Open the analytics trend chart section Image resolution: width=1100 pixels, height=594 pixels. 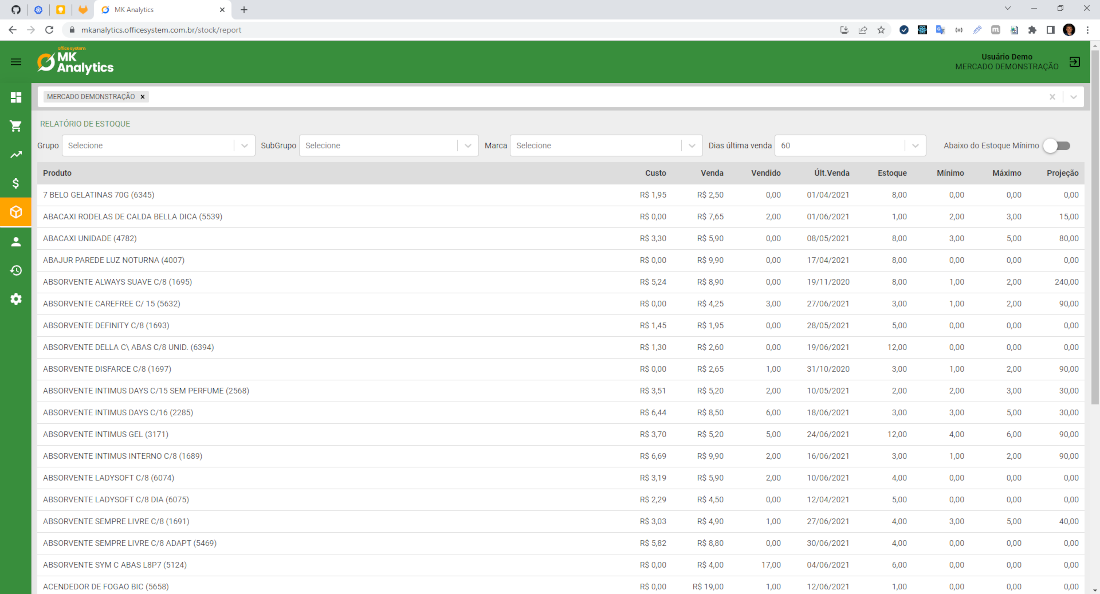15,155
